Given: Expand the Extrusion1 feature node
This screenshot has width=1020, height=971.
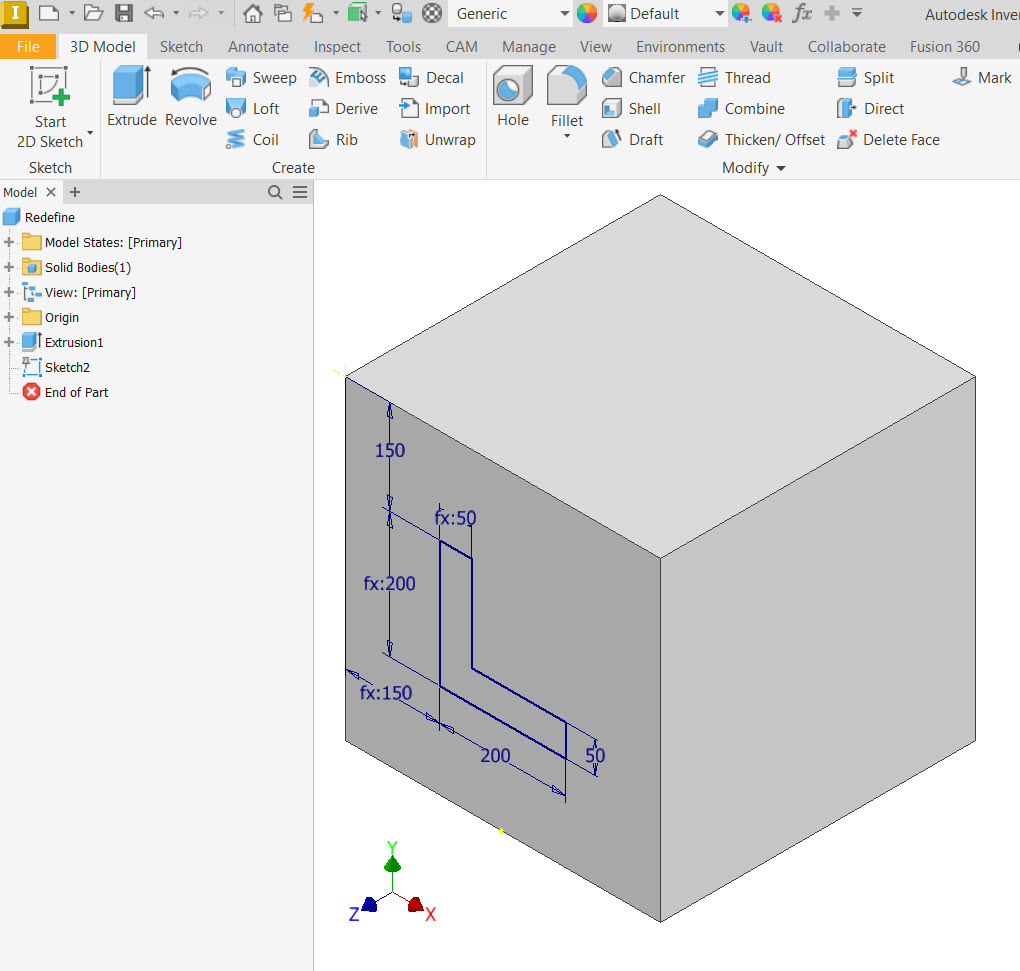Looking at the screenshot, I should pyautogui.click(x=10, y=342).
